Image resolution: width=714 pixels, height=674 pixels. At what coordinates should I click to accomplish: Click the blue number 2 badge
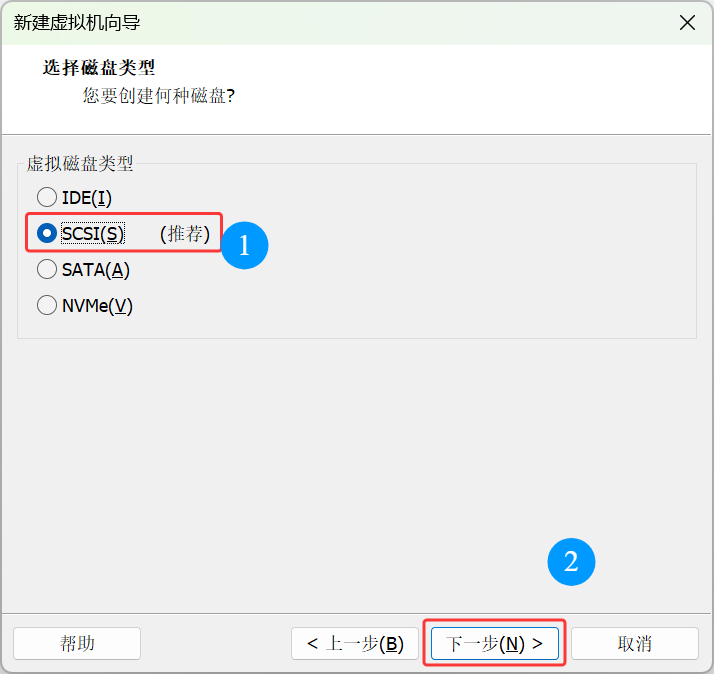pyautogui.click(x=571, y=562)
